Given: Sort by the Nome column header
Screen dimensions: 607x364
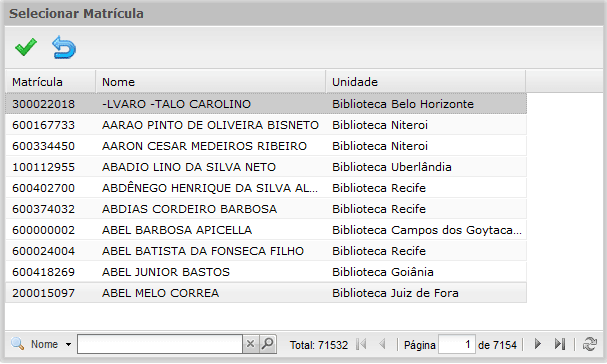Looking at the screenshot, I should coord(211,82).
